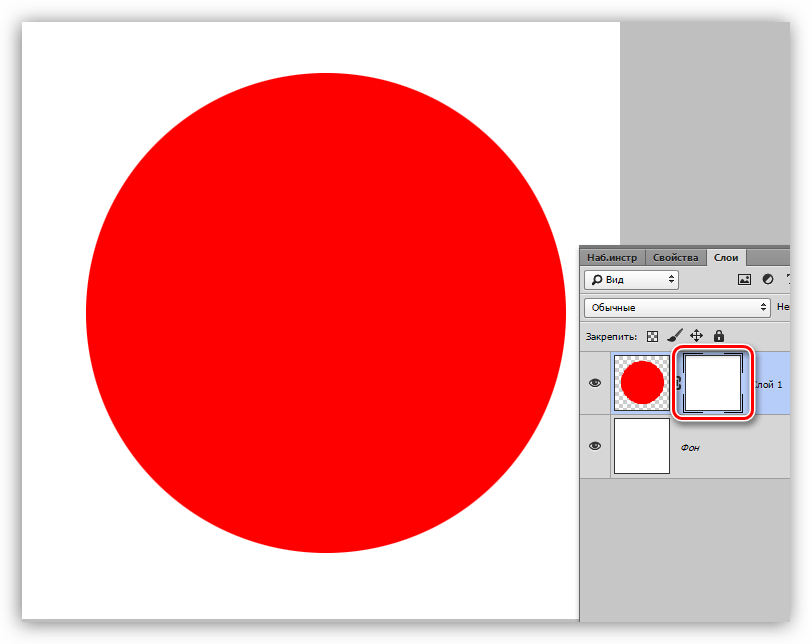Lock layer position move icon
The image size is (812, 644).
(697, 336)
